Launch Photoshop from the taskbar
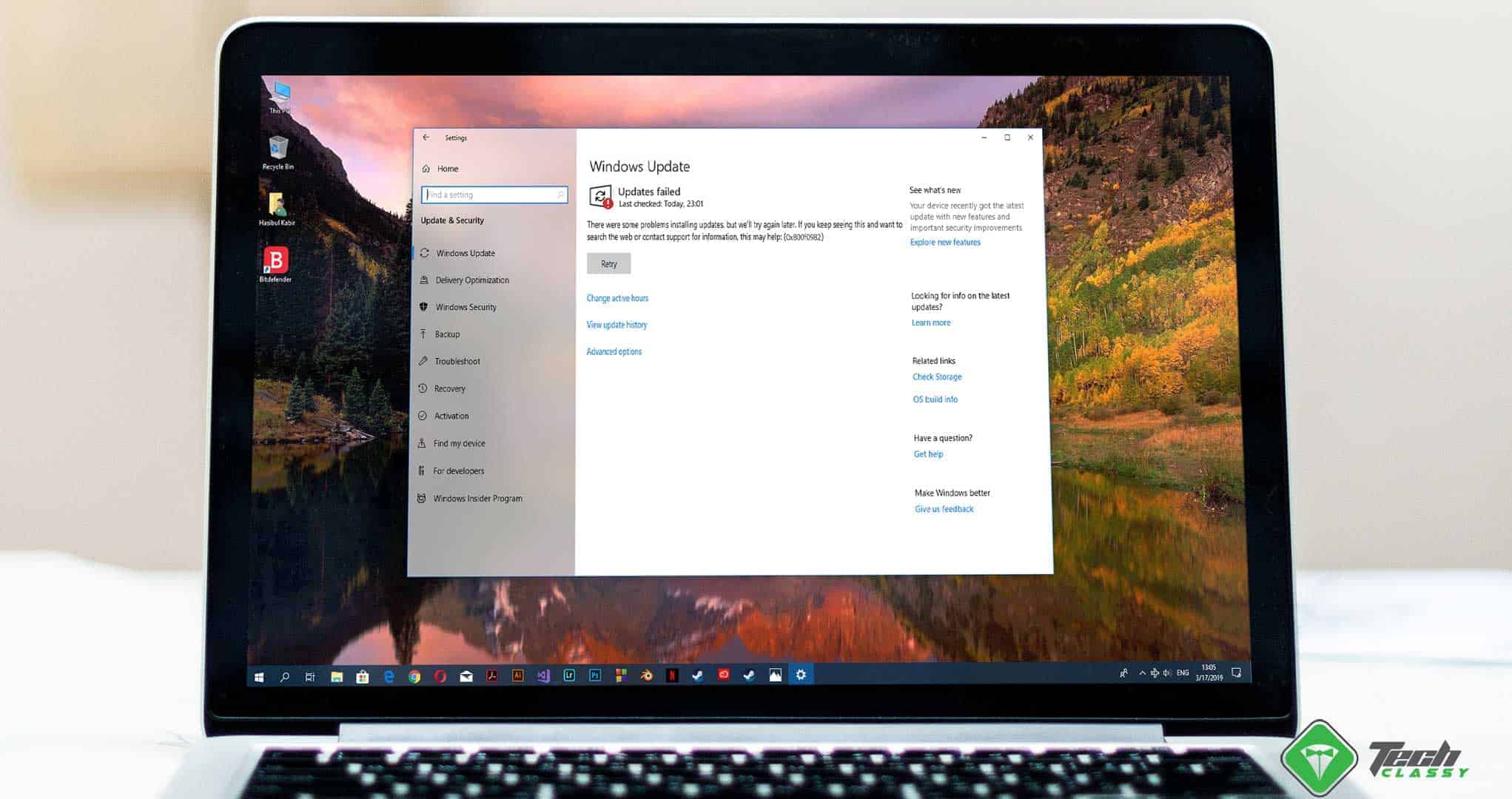The width and height of the screenshot is (1512, 799). pyautogui.click(x=595, y=675)
